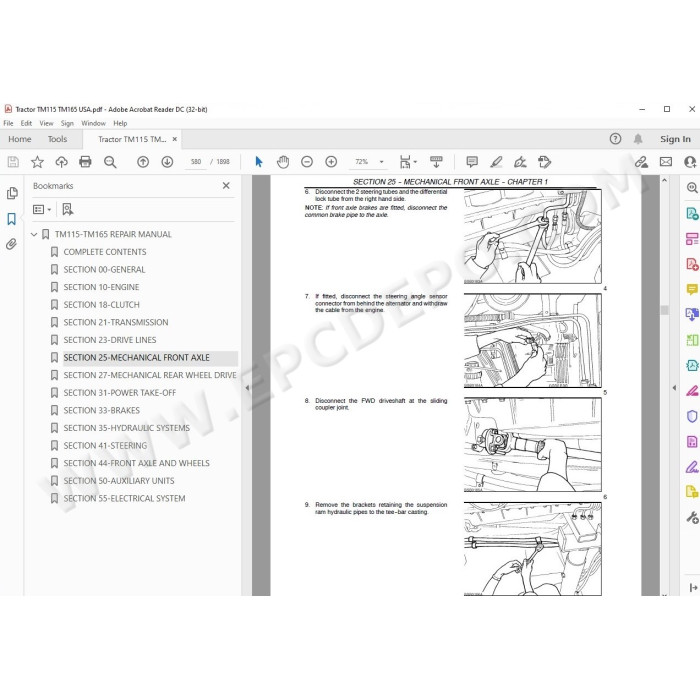The image size is (700, 700).
Task: Switch to the Tools tab
Action: pyautogui.click(x=57, y=139)
